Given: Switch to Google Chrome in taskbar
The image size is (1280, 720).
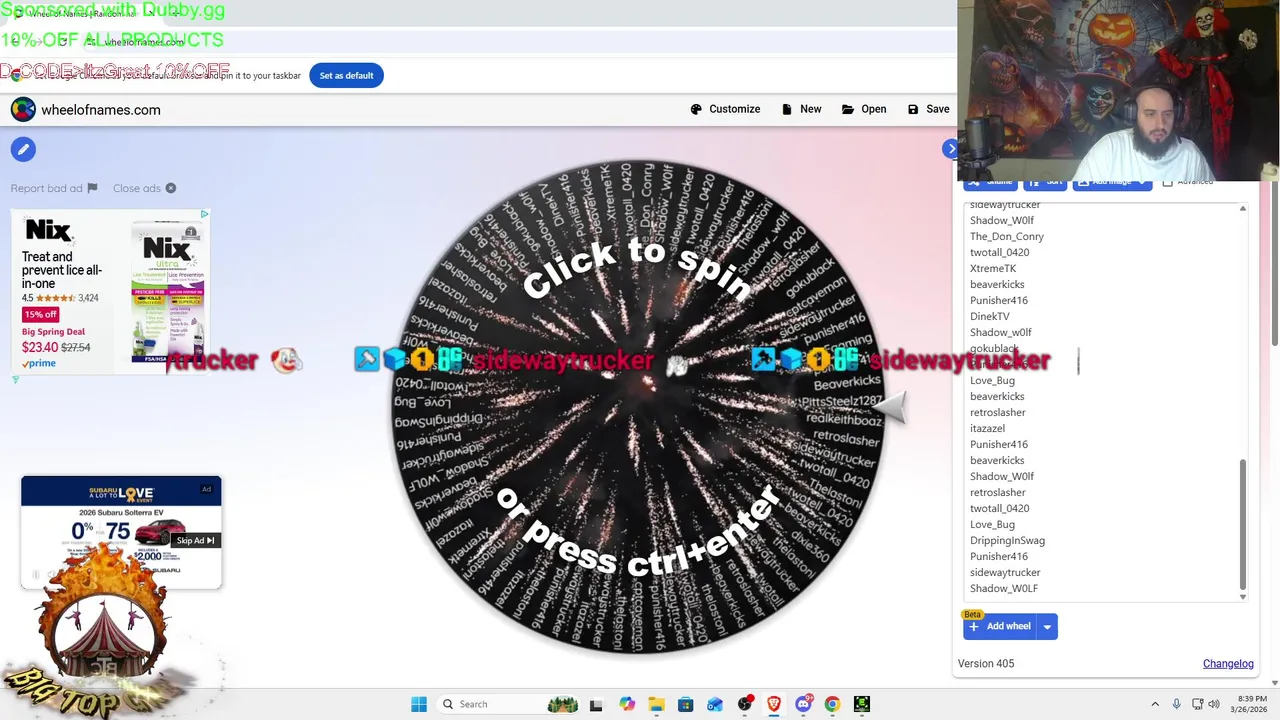Looking at the screenshot, I should (x=832, y=704).
